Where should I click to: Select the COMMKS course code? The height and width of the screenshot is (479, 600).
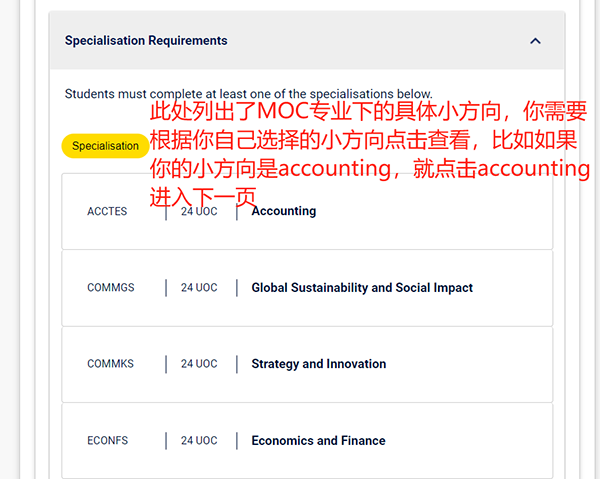click(110, 364)
